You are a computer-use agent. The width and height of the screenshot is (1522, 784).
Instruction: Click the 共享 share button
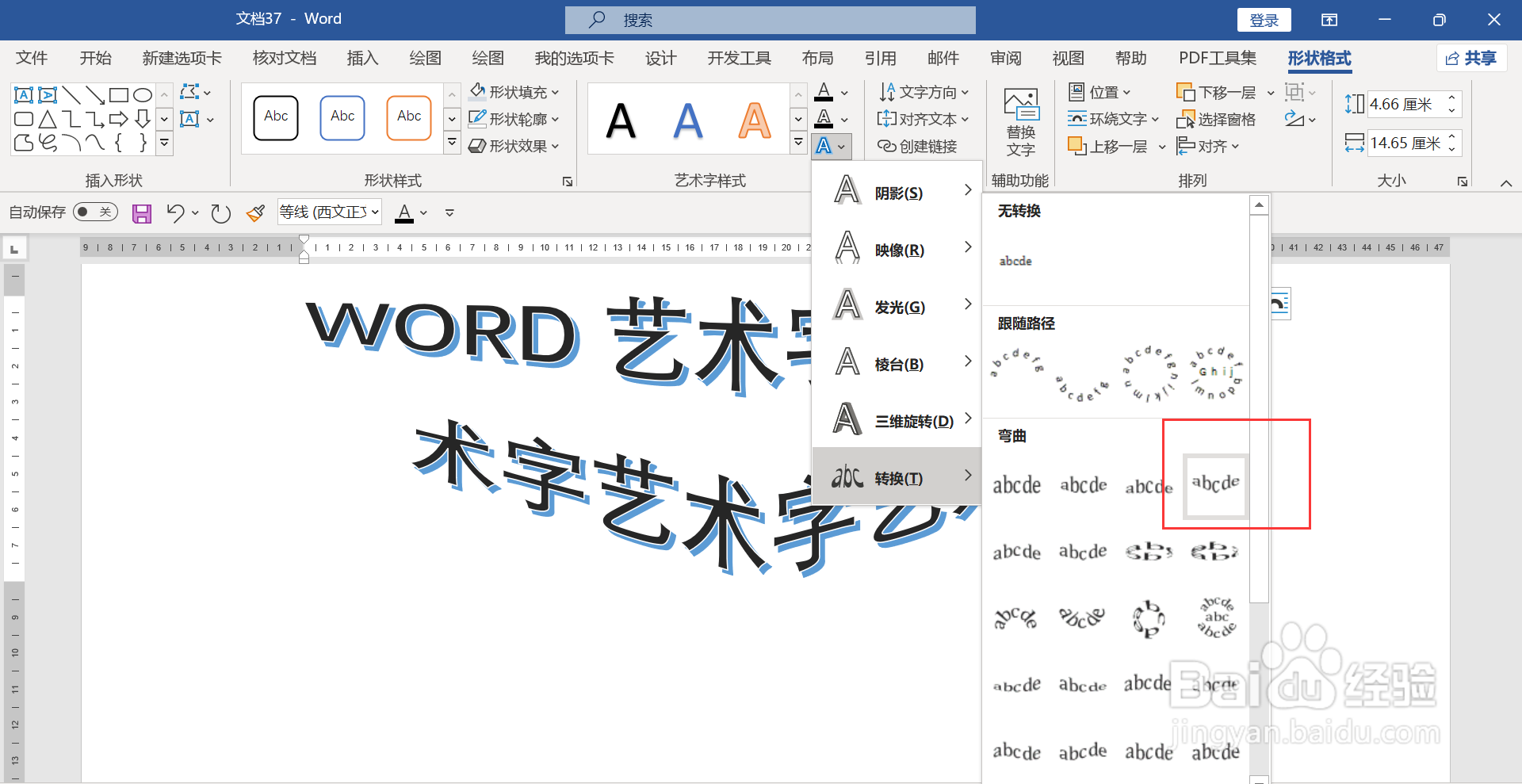click(1471, 58)
